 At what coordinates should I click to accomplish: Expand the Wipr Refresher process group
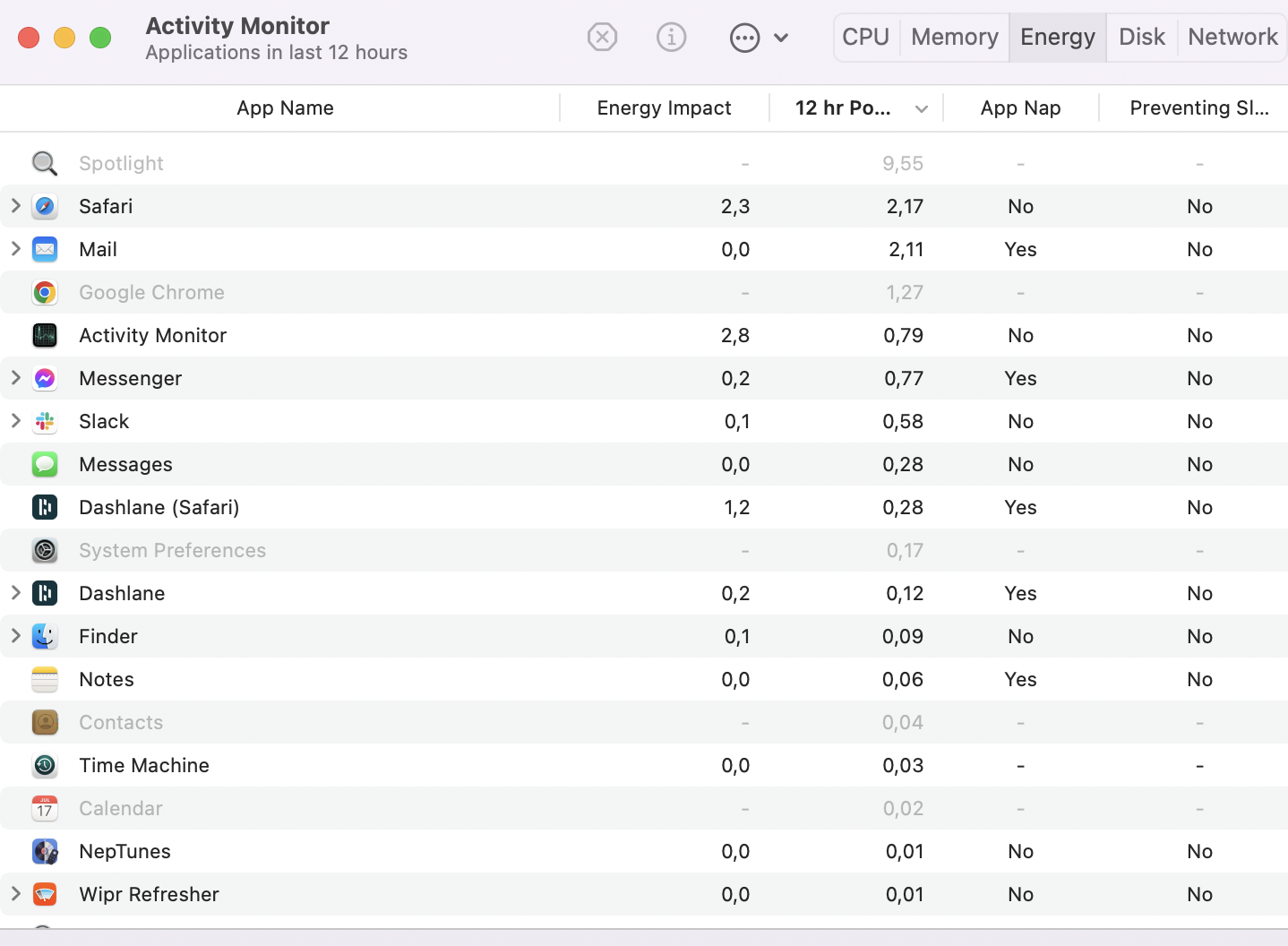point(16,894)
